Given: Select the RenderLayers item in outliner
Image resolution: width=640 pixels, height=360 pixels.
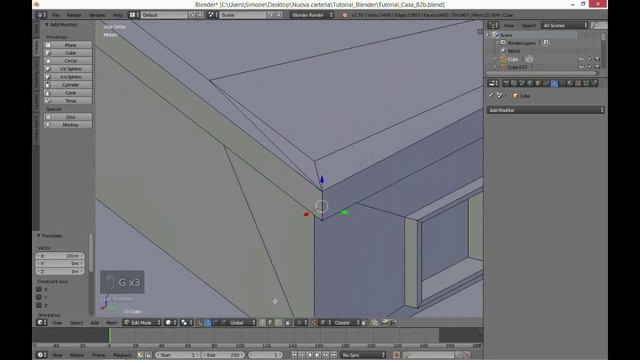Looking at the screenshot, I should click(521, 43).
